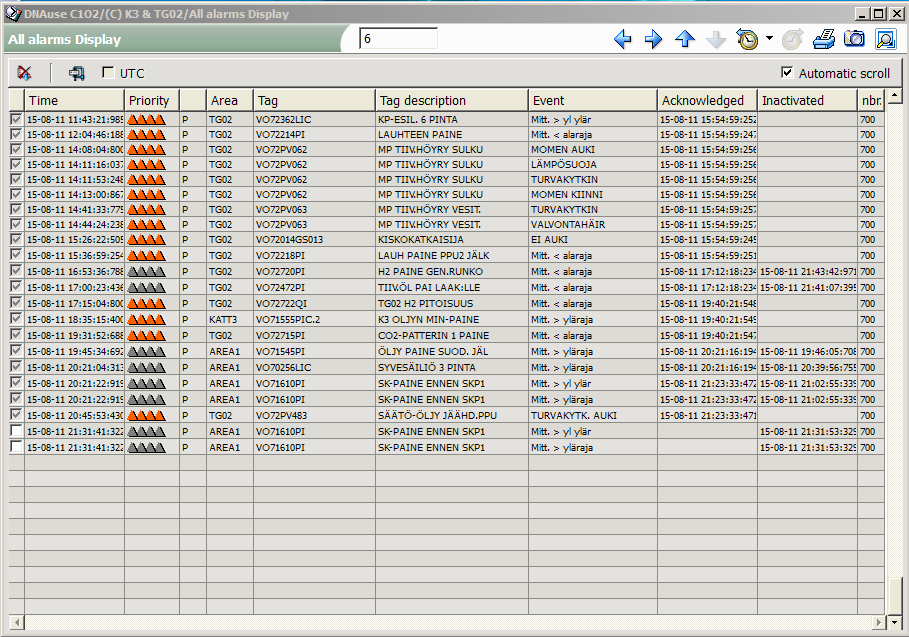Sort by the Time column header

pos(74,100)
